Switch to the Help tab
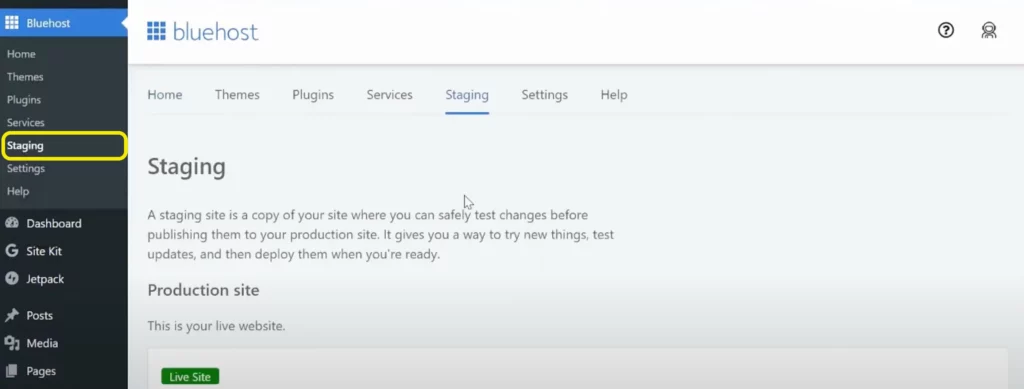Screen dimensions: 1024x389 pyautogui.click(x=614, y=95)
